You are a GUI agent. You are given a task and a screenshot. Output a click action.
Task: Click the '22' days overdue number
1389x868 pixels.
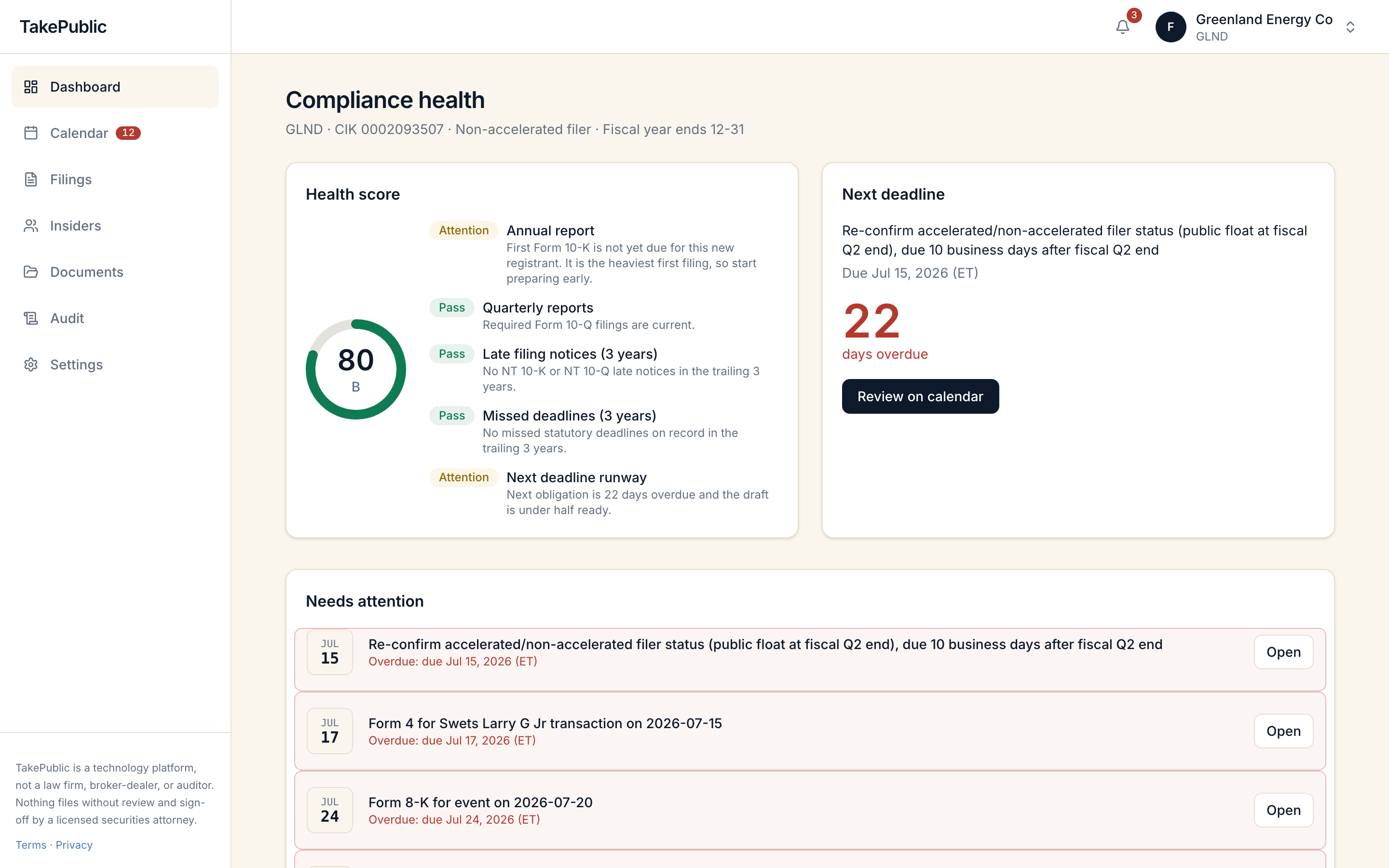click(x=872, y=321)
